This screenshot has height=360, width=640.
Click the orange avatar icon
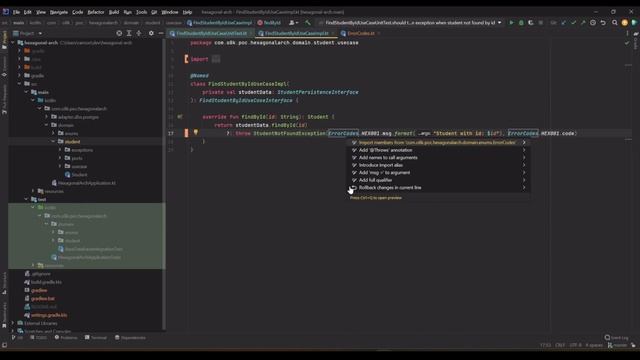pos(624,23)
